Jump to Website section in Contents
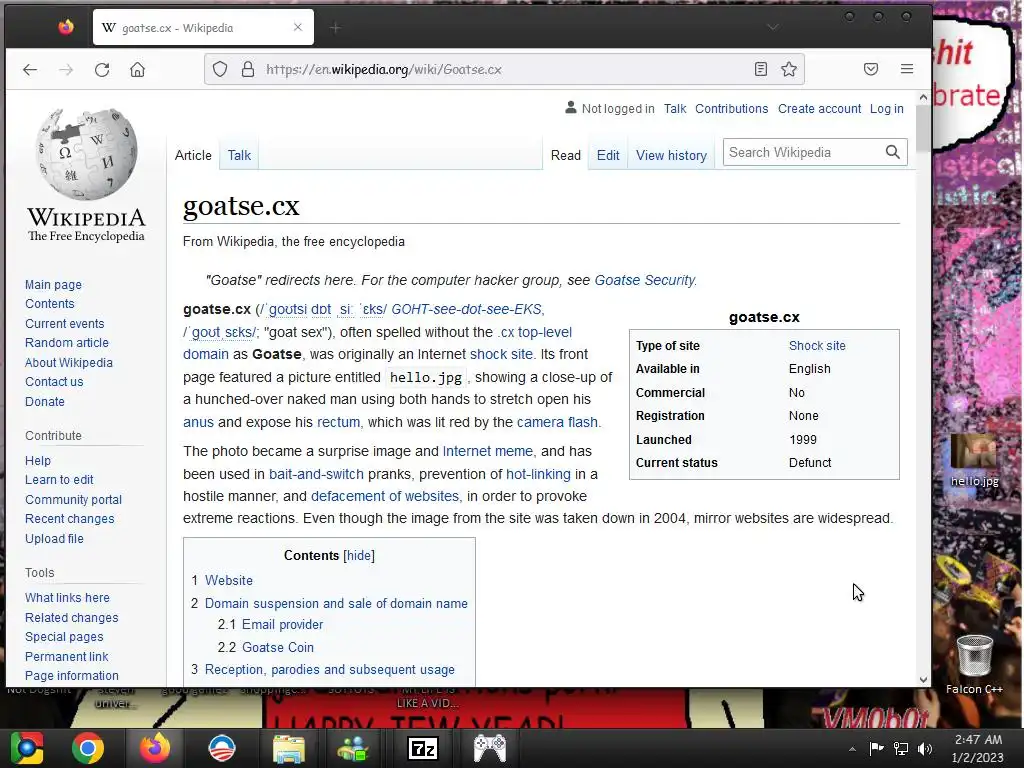 click(229, 581)
